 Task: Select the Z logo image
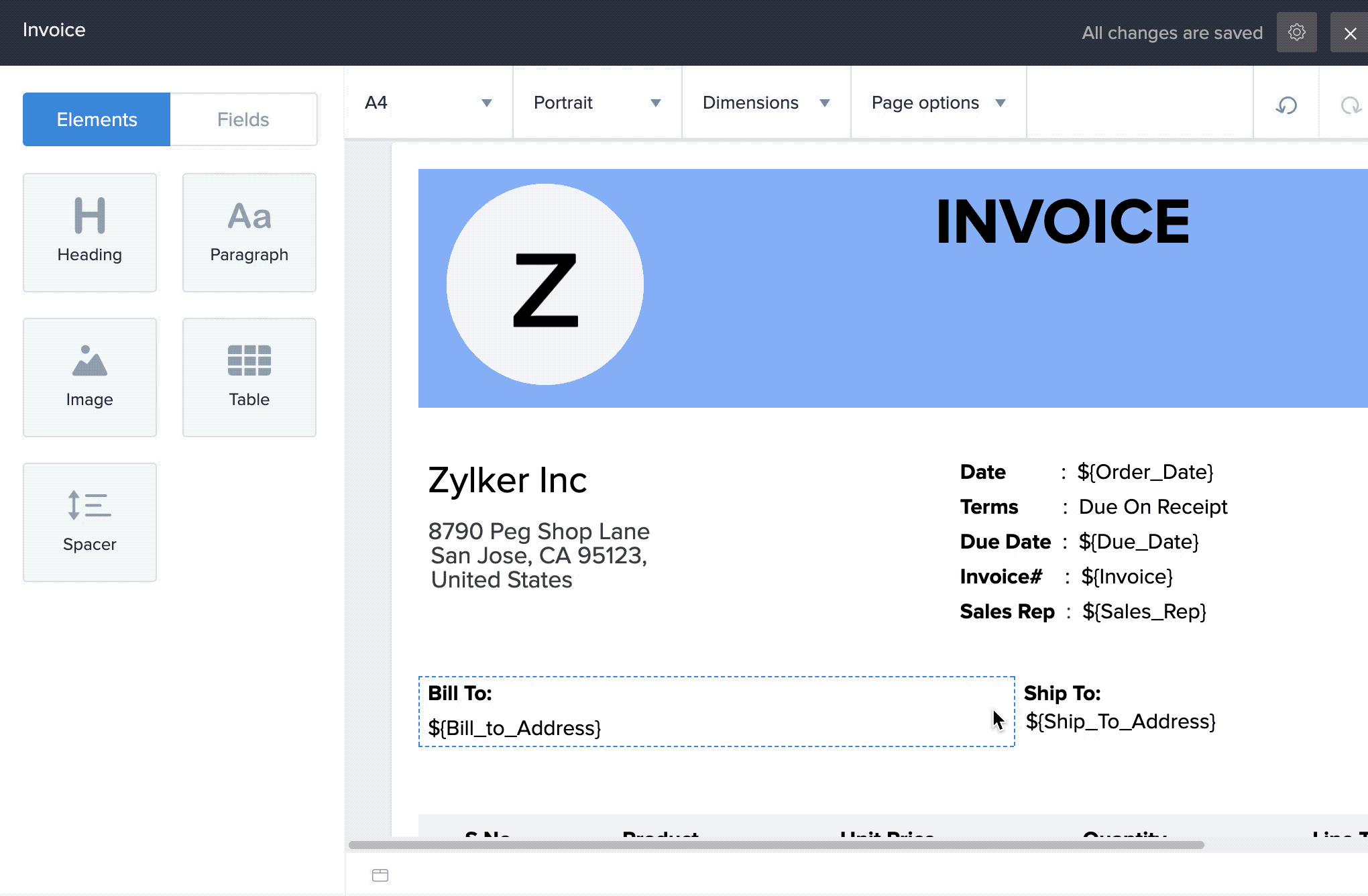545,284
